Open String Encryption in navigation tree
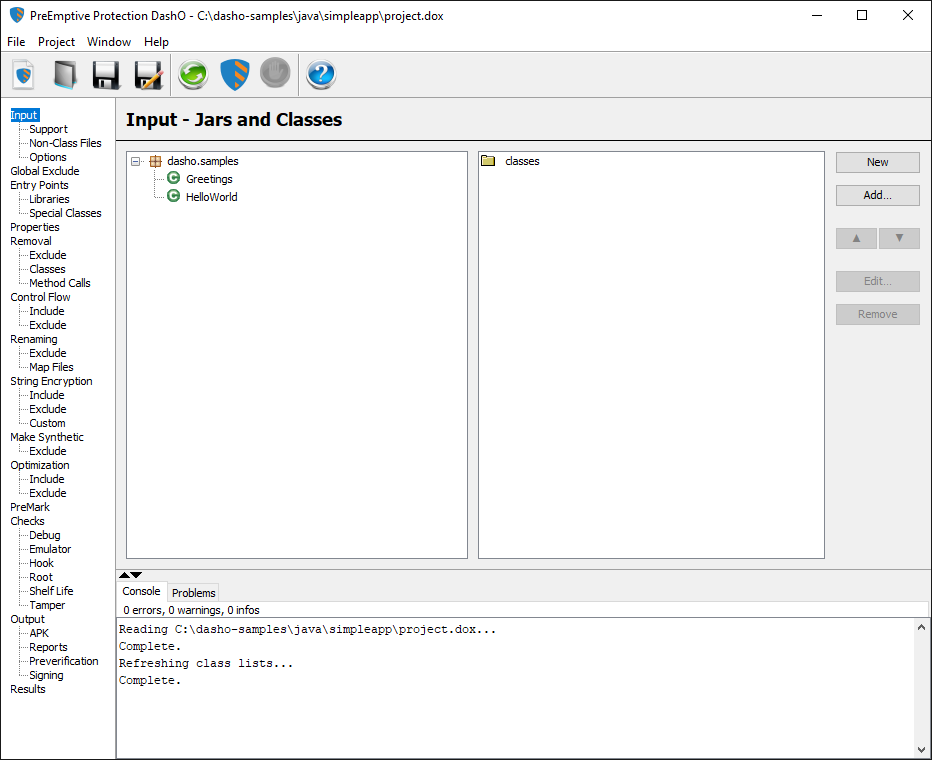 (x=51, y=381)
